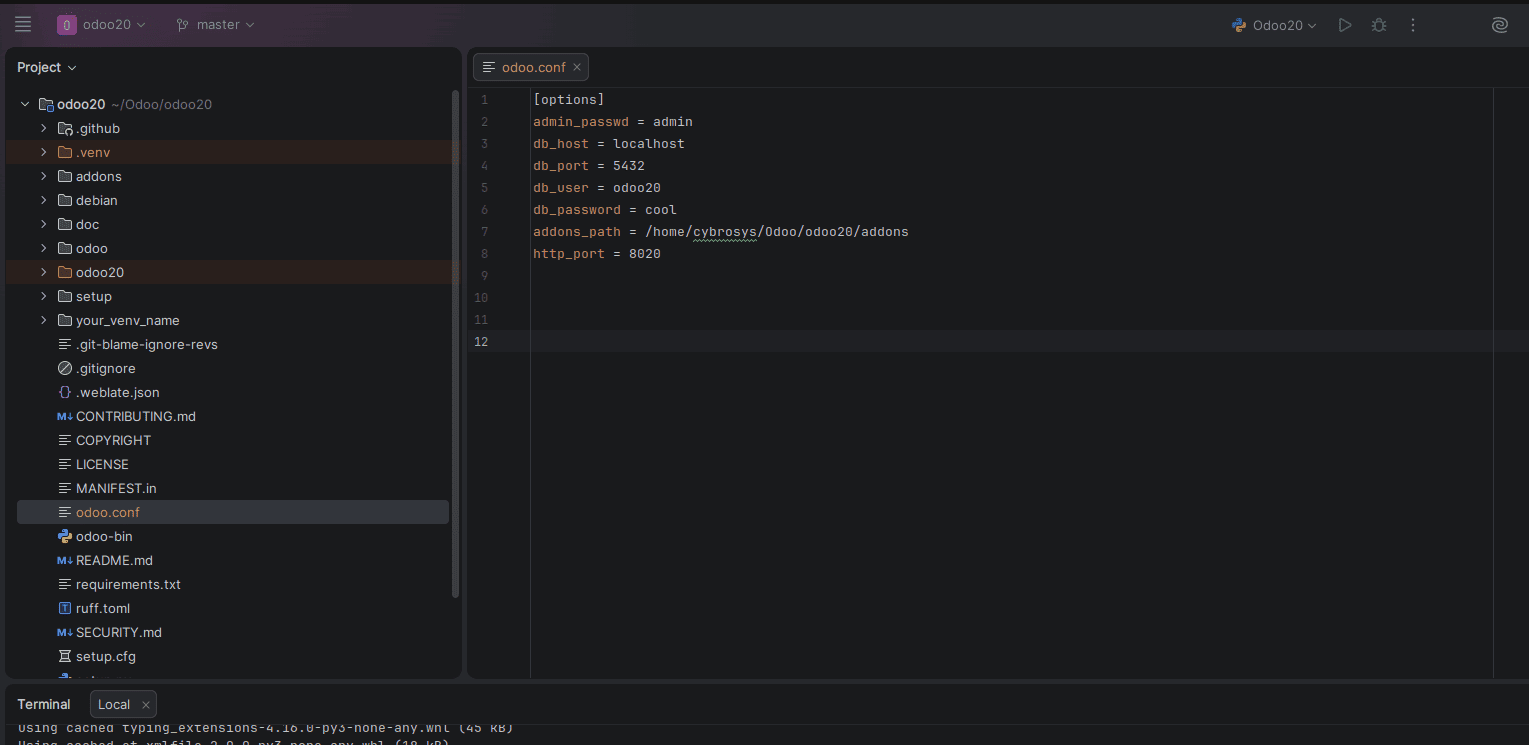1529x745 pixels.
Task: Place cursor on empty line 12
Action: coord(1010,342)
